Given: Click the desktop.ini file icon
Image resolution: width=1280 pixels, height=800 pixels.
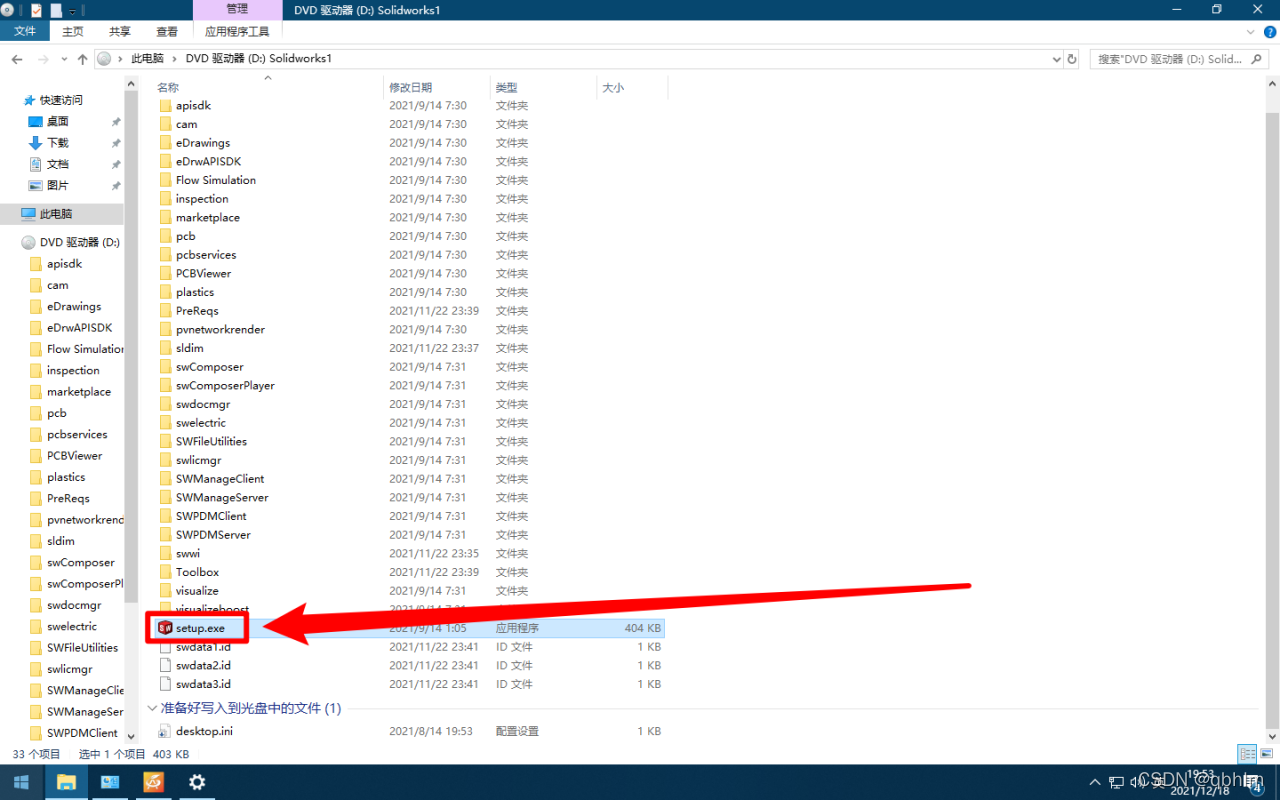Looking at the screenshot, I should (x=166, y=731).
